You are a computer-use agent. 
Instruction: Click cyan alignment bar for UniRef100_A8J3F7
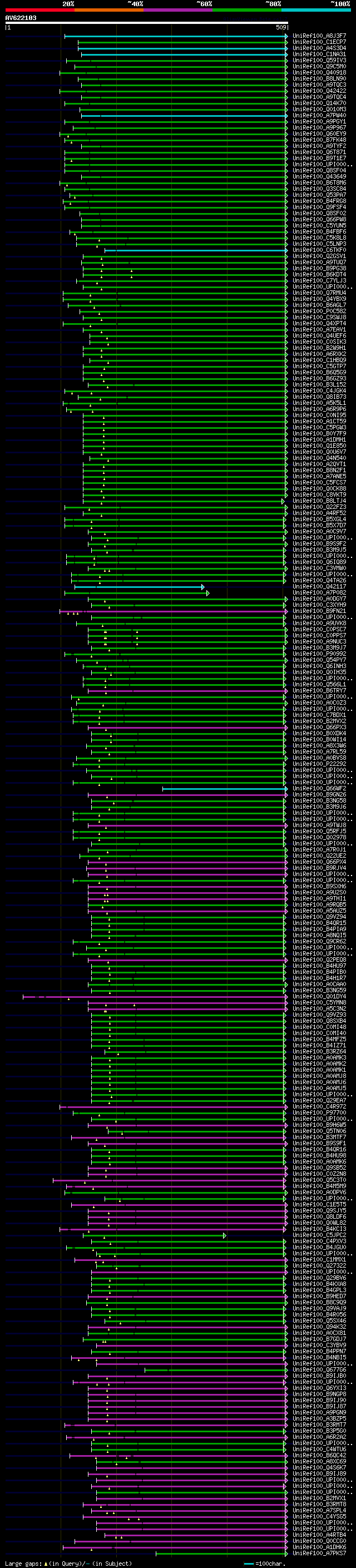pos(176,36)
